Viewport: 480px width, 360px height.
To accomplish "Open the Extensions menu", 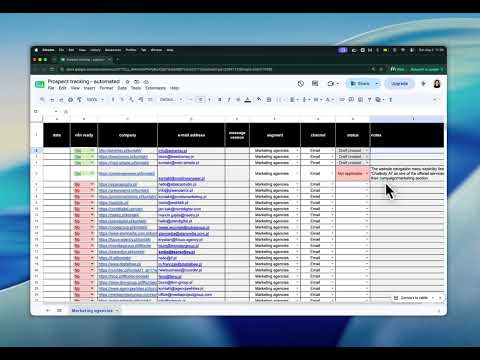I will pos(155,88).
